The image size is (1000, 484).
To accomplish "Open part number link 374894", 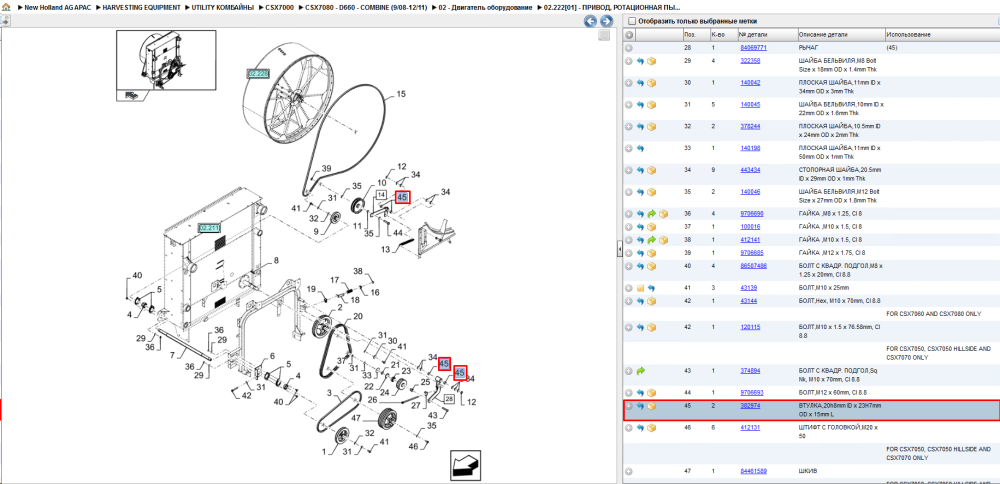I will coord(751,370).
